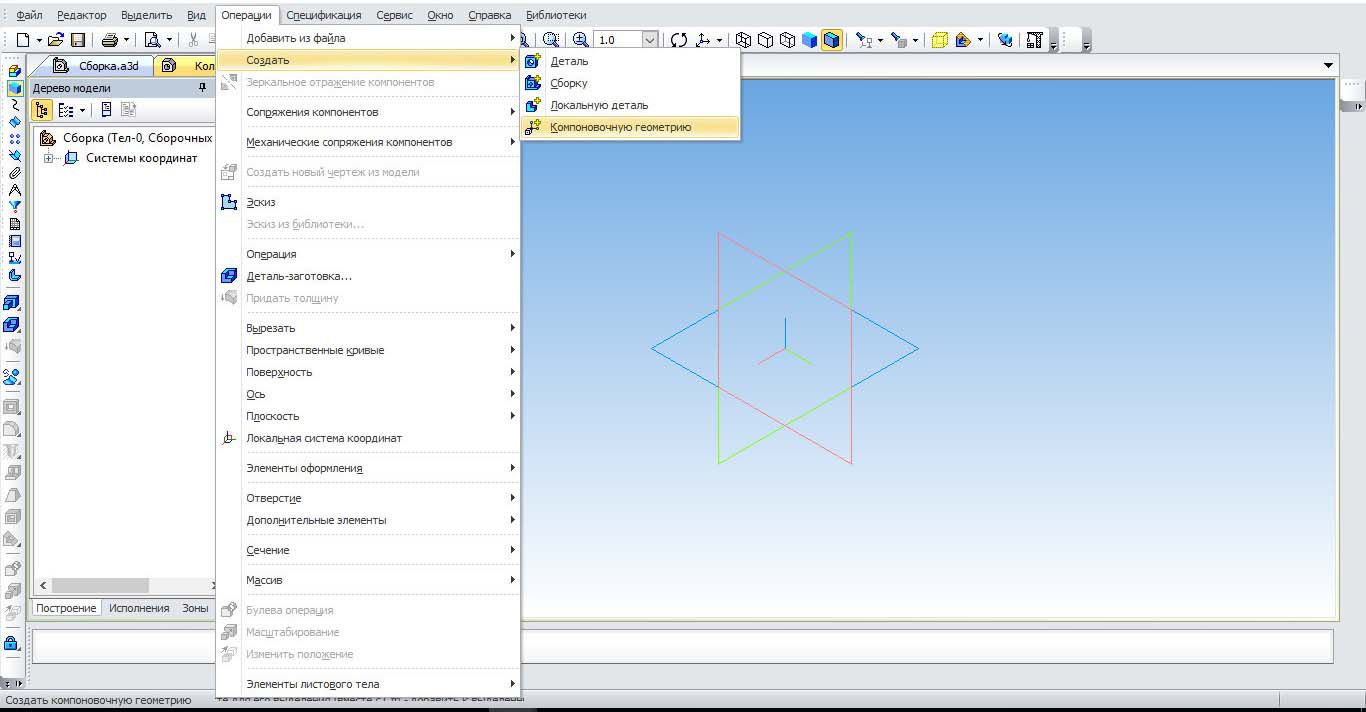Open file with the folder icon
The image size is (1366, 712).
[x=56, y=40]
